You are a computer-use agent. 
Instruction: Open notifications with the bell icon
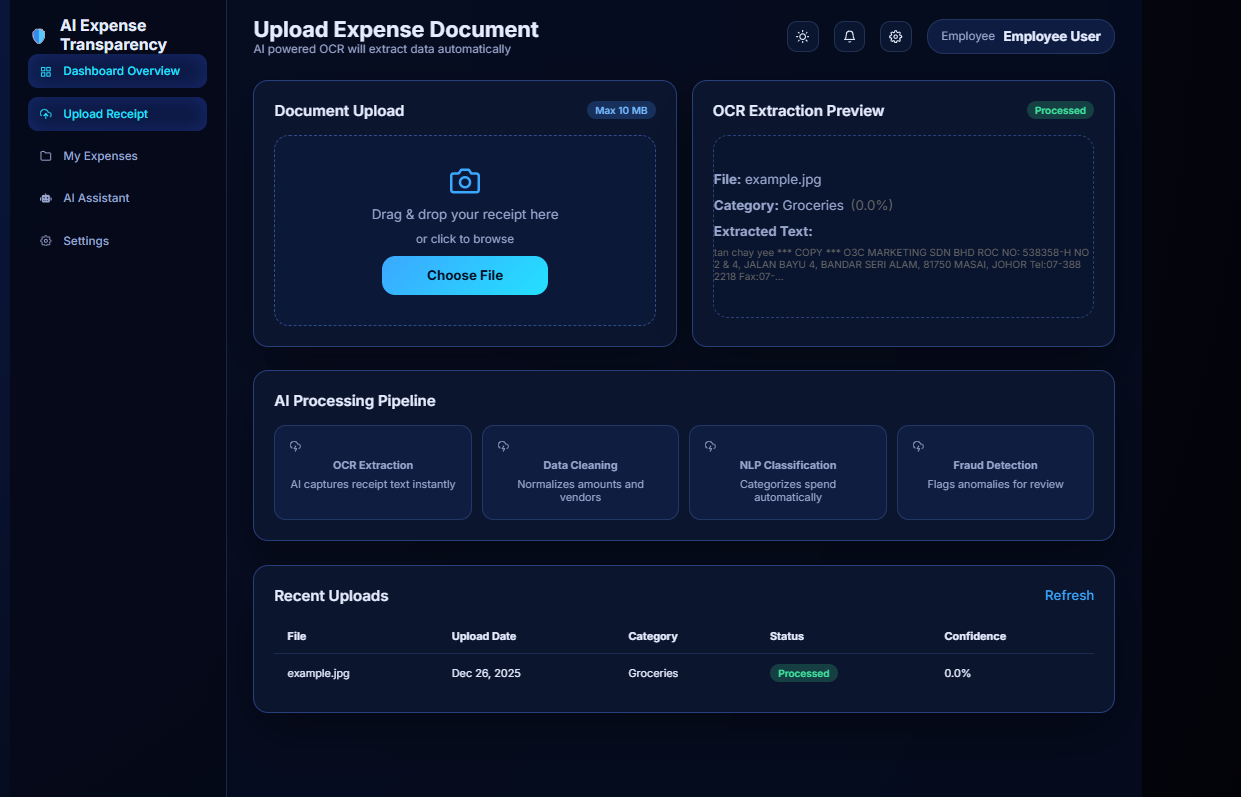tap(849, 37)
